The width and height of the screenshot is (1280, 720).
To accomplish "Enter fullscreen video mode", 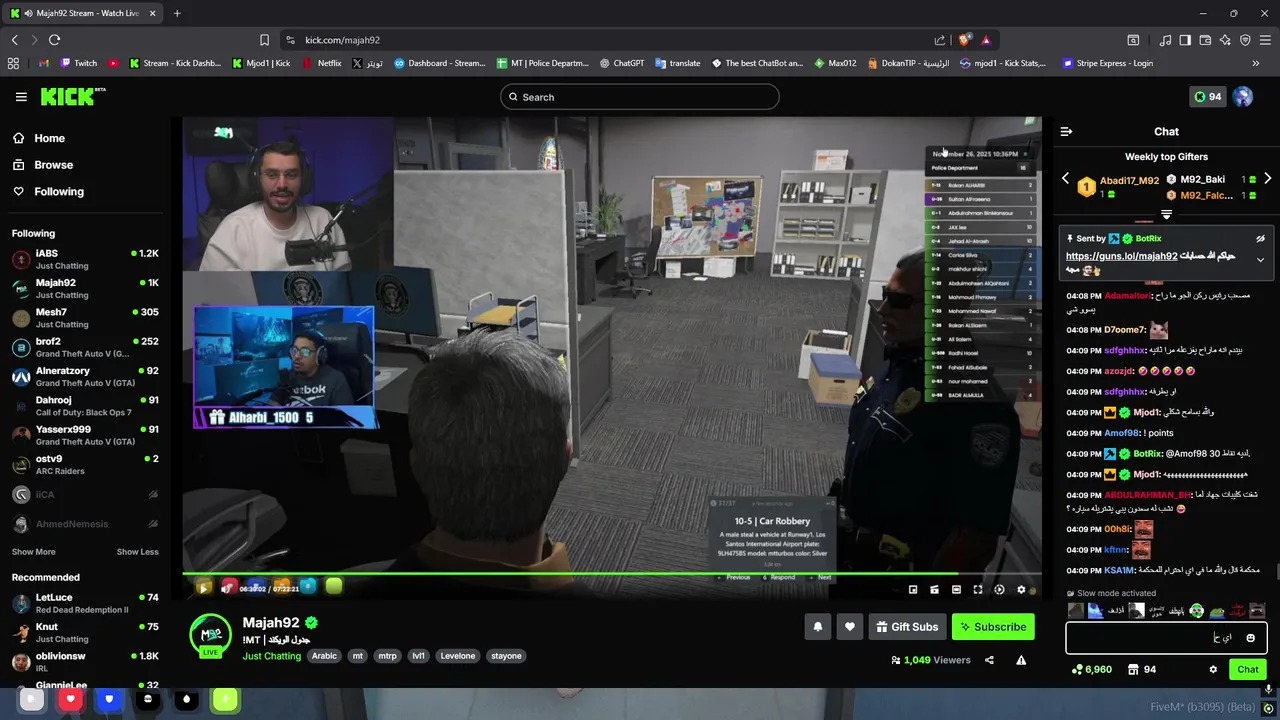I will pyautogui.click(x=978, y=590).
